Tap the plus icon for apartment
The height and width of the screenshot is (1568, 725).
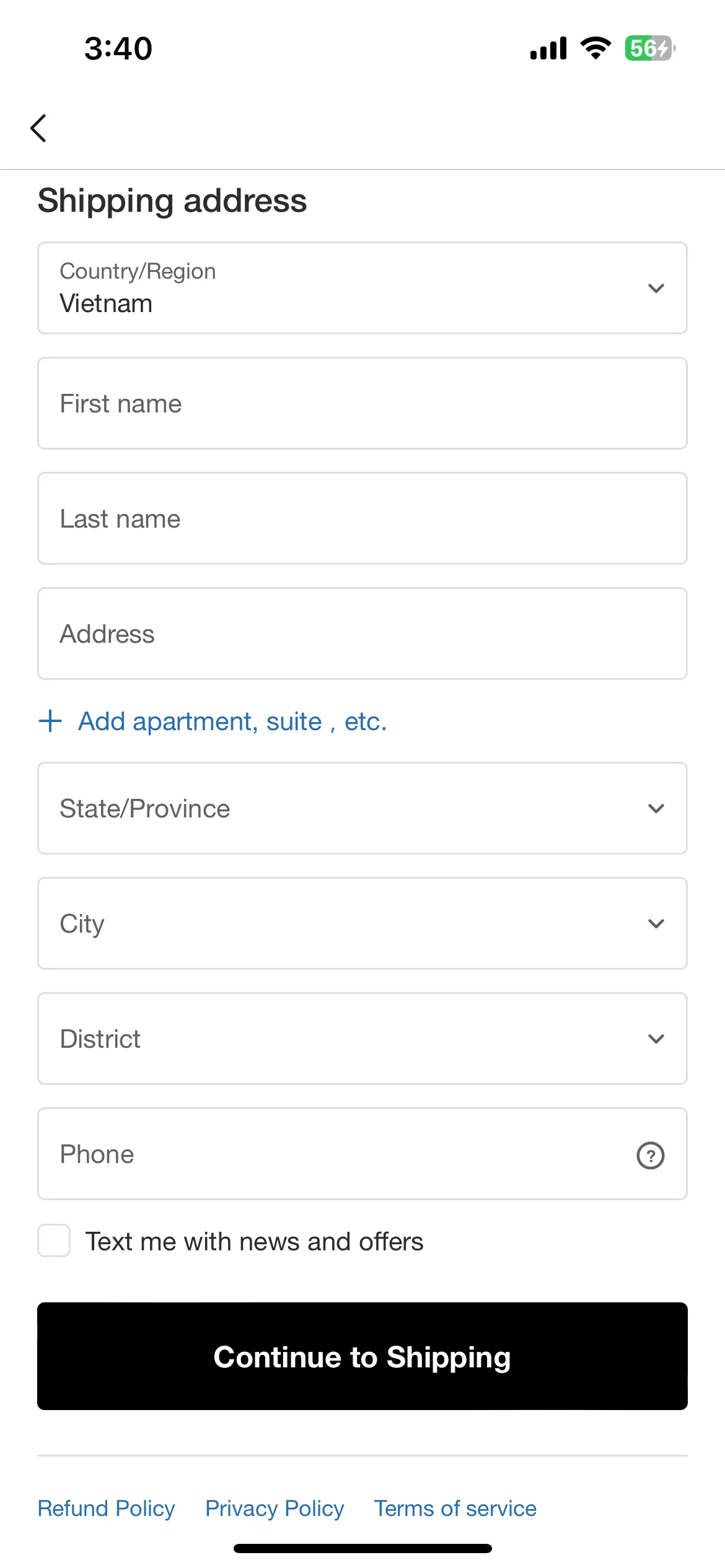click(50, 721)
